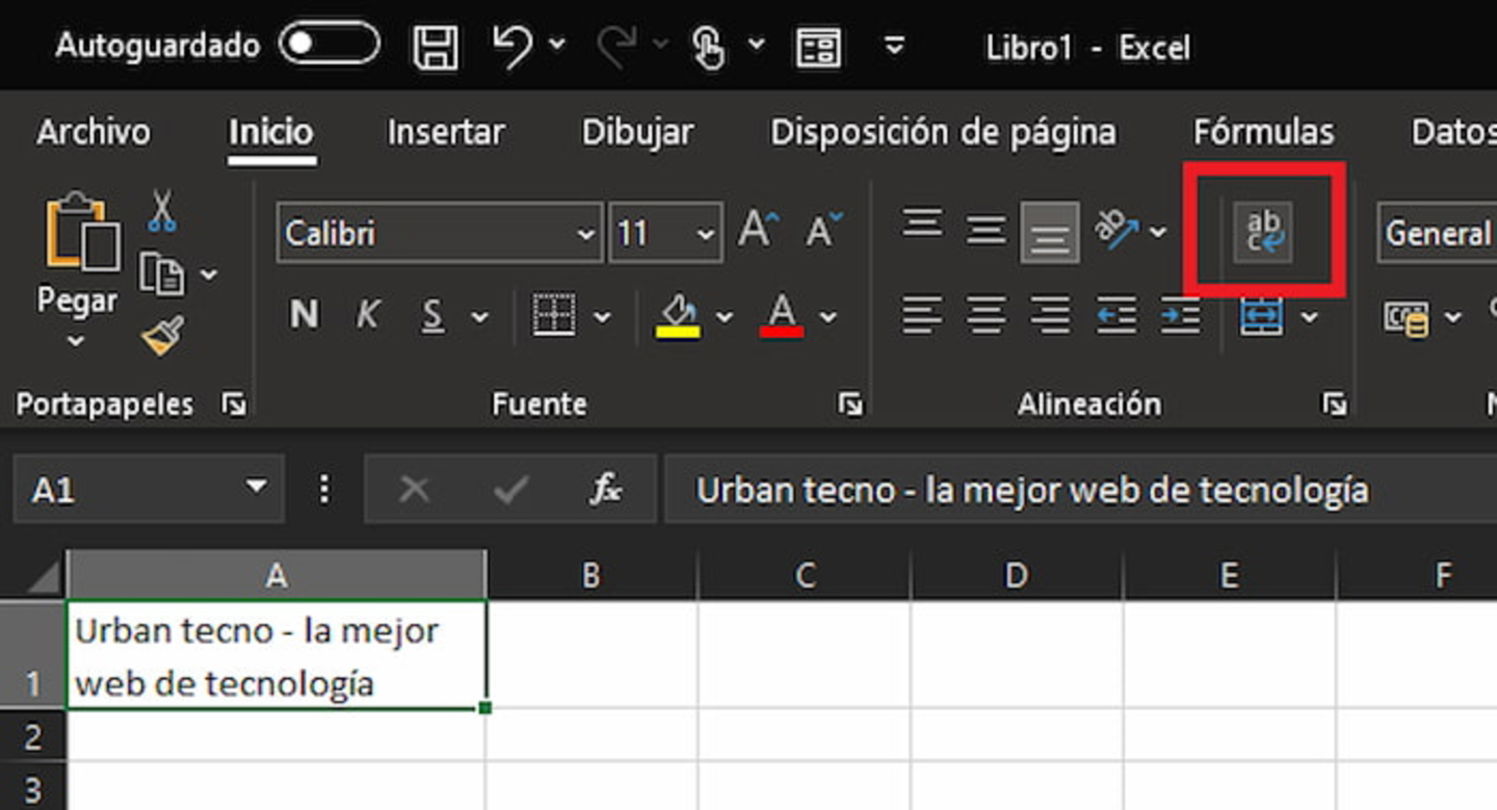
Task: Toggle underline S formatting
Action: pyautogui.click(x=432, y=316)
